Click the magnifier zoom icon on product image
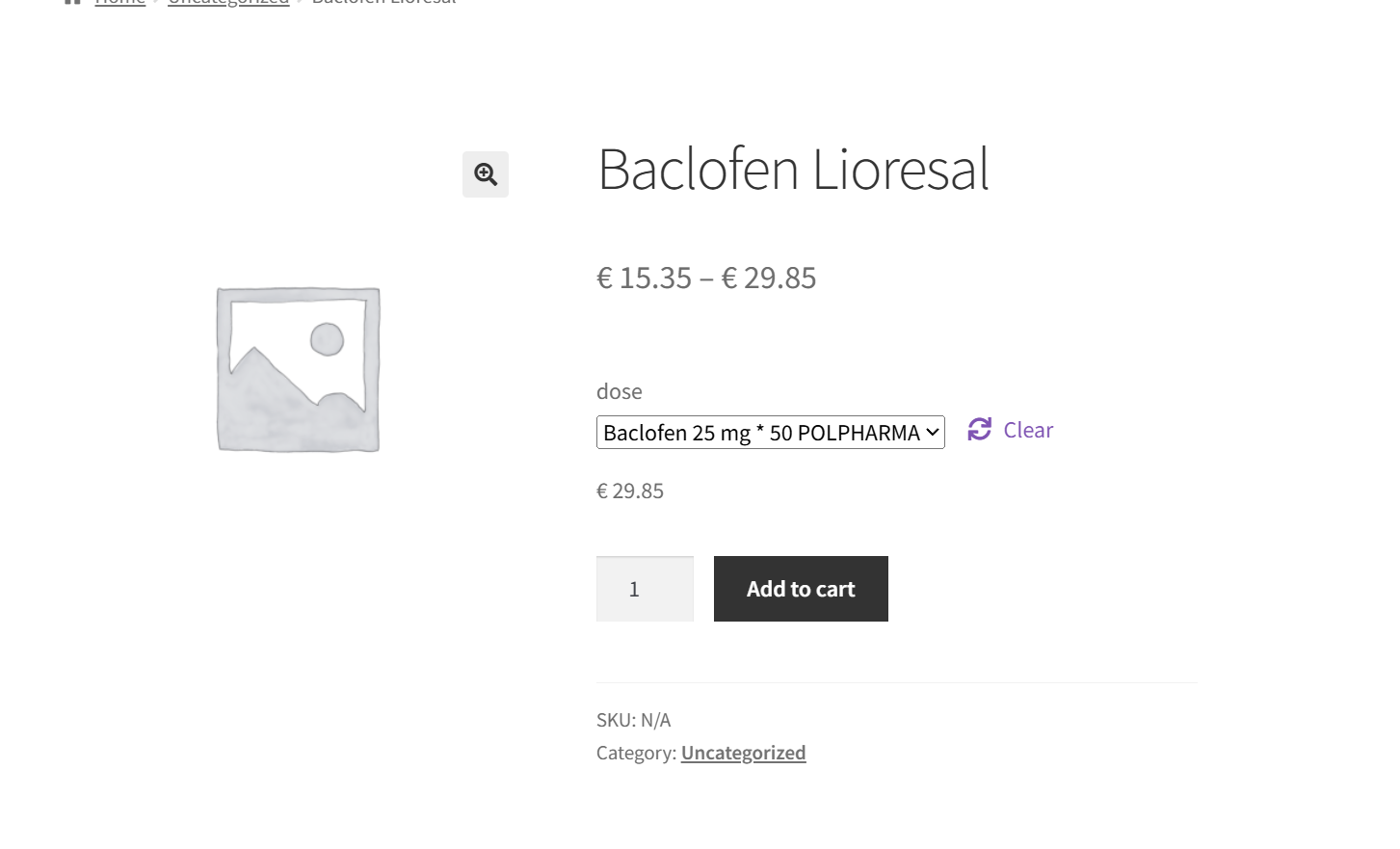Screen dimensions: 1400x849 tap(486, 174)
